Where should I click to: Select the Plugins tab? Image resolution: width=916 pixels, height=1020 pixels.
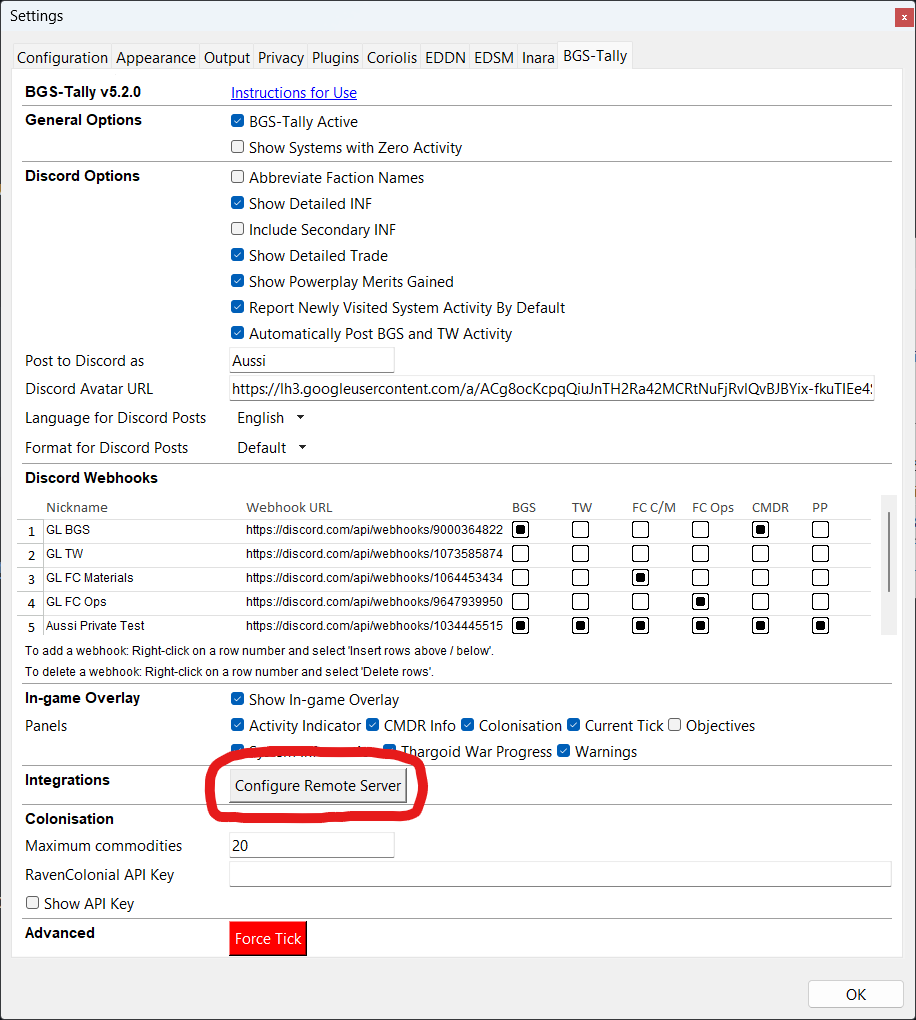tap(335, 58)
